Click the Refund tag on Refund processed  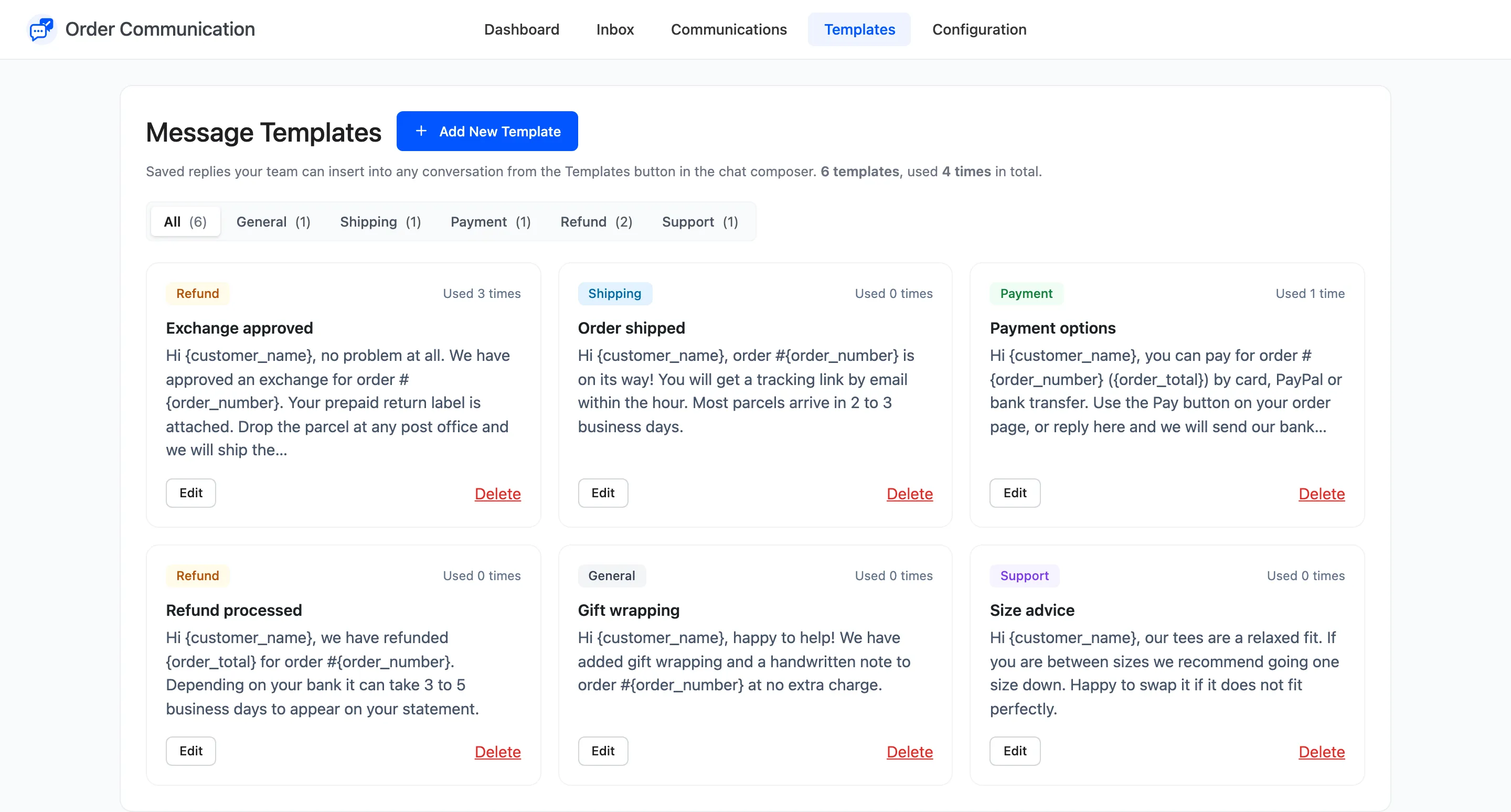198,576
